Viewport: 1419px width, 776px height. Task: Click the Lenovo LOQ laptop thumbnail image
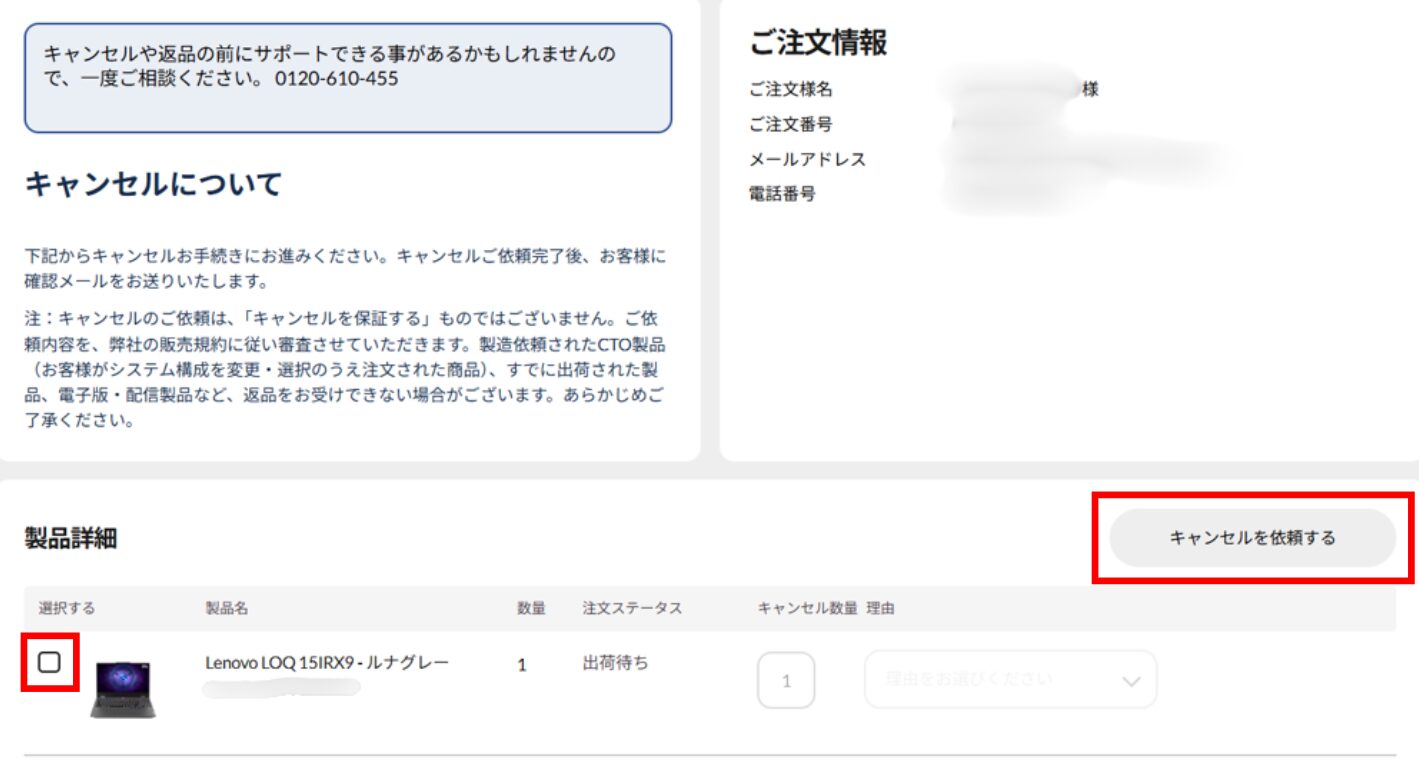click(123, 689)
